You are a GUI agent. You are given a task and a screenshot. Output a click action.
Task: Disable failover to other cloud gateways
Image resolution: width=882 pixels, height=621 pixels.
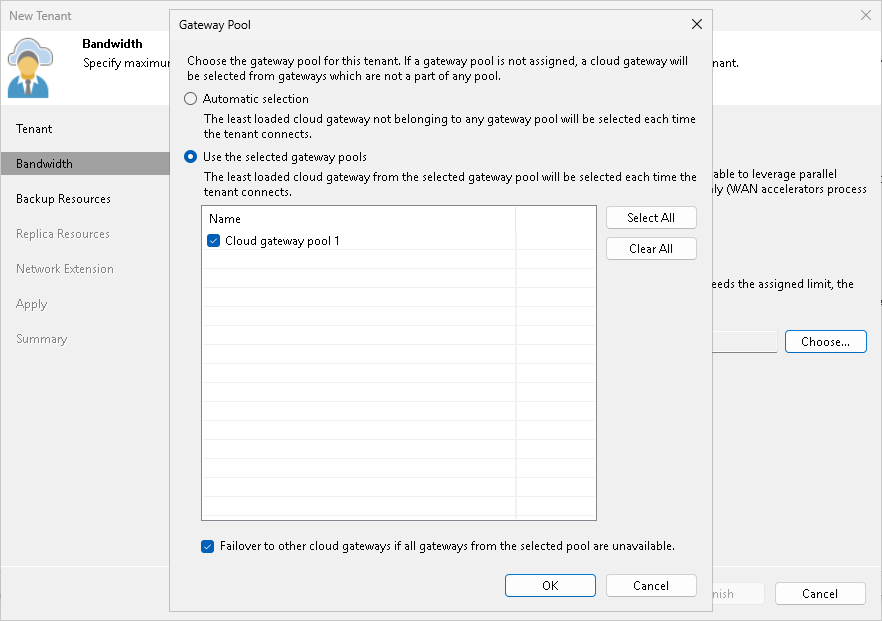pos(207,546)
